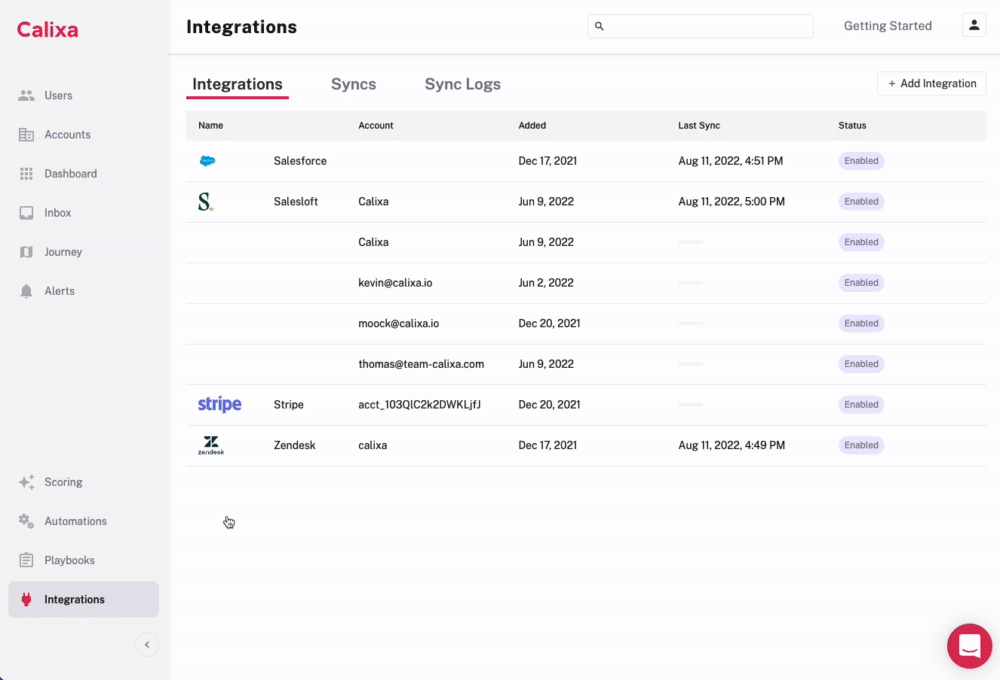Open the user profile icon menu
Screen dimensions: 1000x680
974,26
